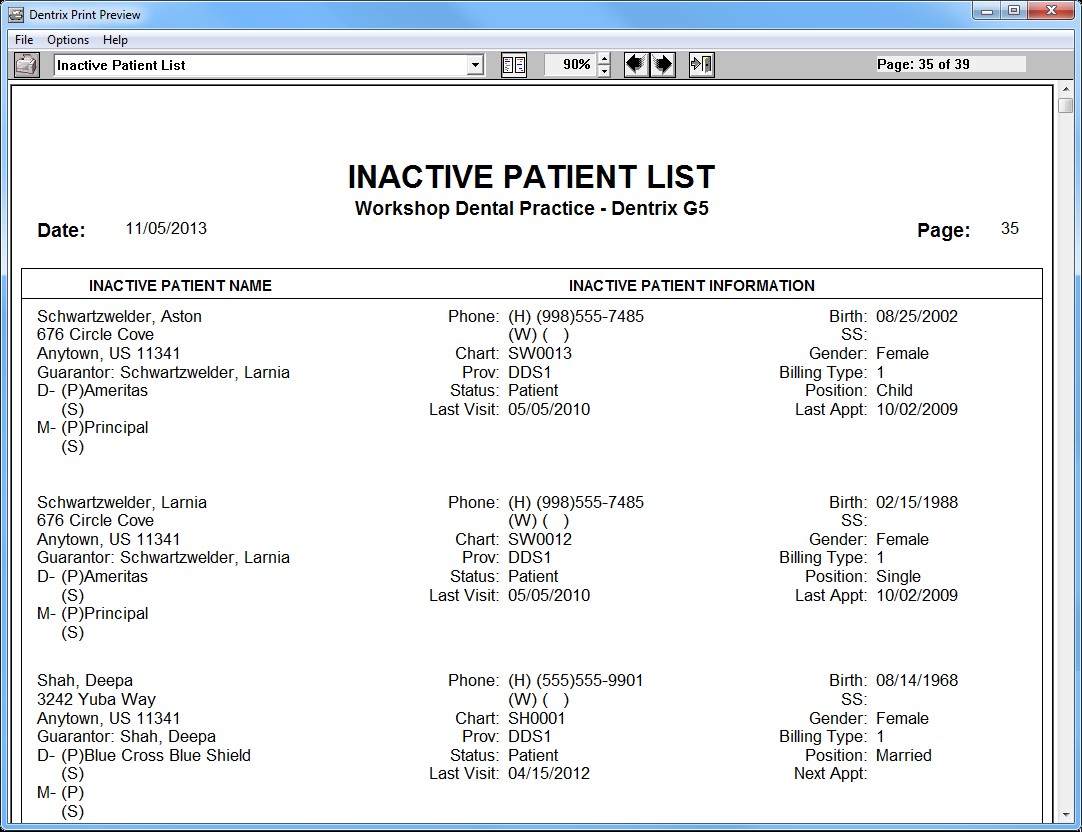The width and height of the screenshot is (1082, 832).
Task: Open the Help menu
Action: point(115,40)
